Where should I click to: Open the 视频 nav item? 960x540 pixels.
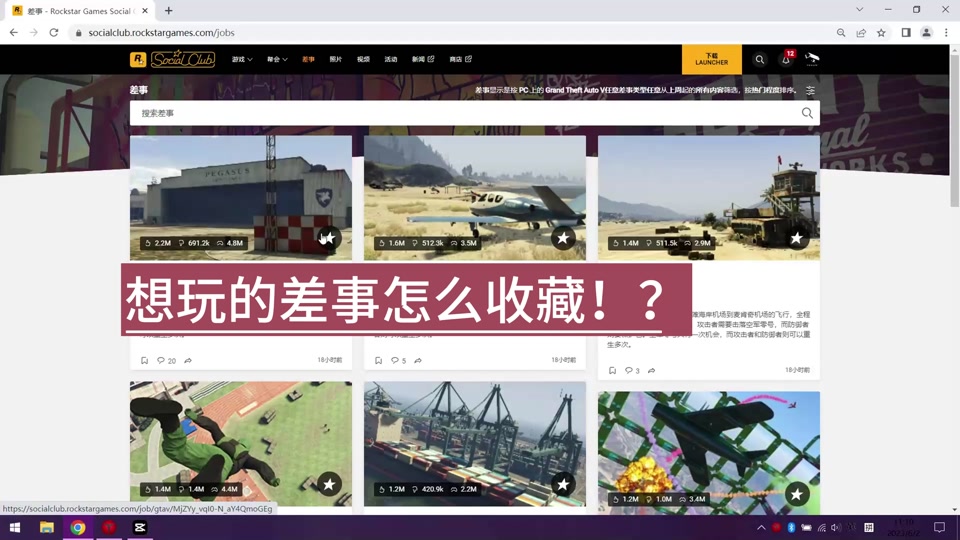[x=363, y=59]
